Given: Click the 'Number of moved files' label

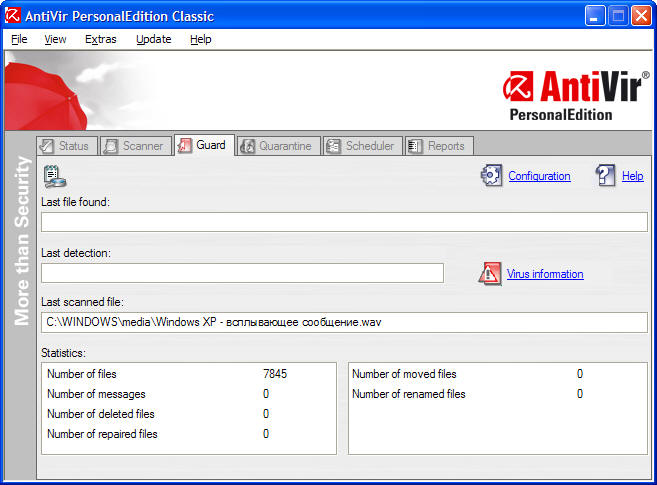Looking at the screenshot, I should [404, 374].
